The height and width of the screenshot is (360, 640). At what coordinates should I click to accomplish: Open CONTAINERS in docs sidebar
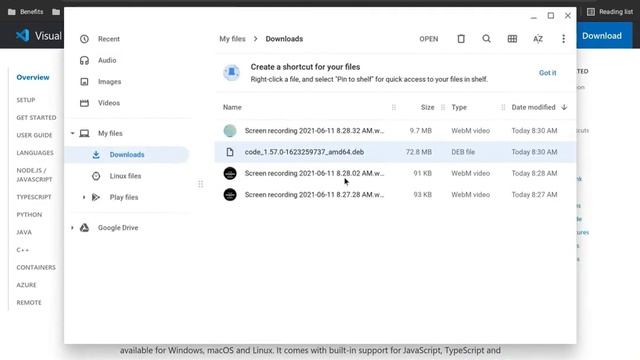click(x=36, y=267)
